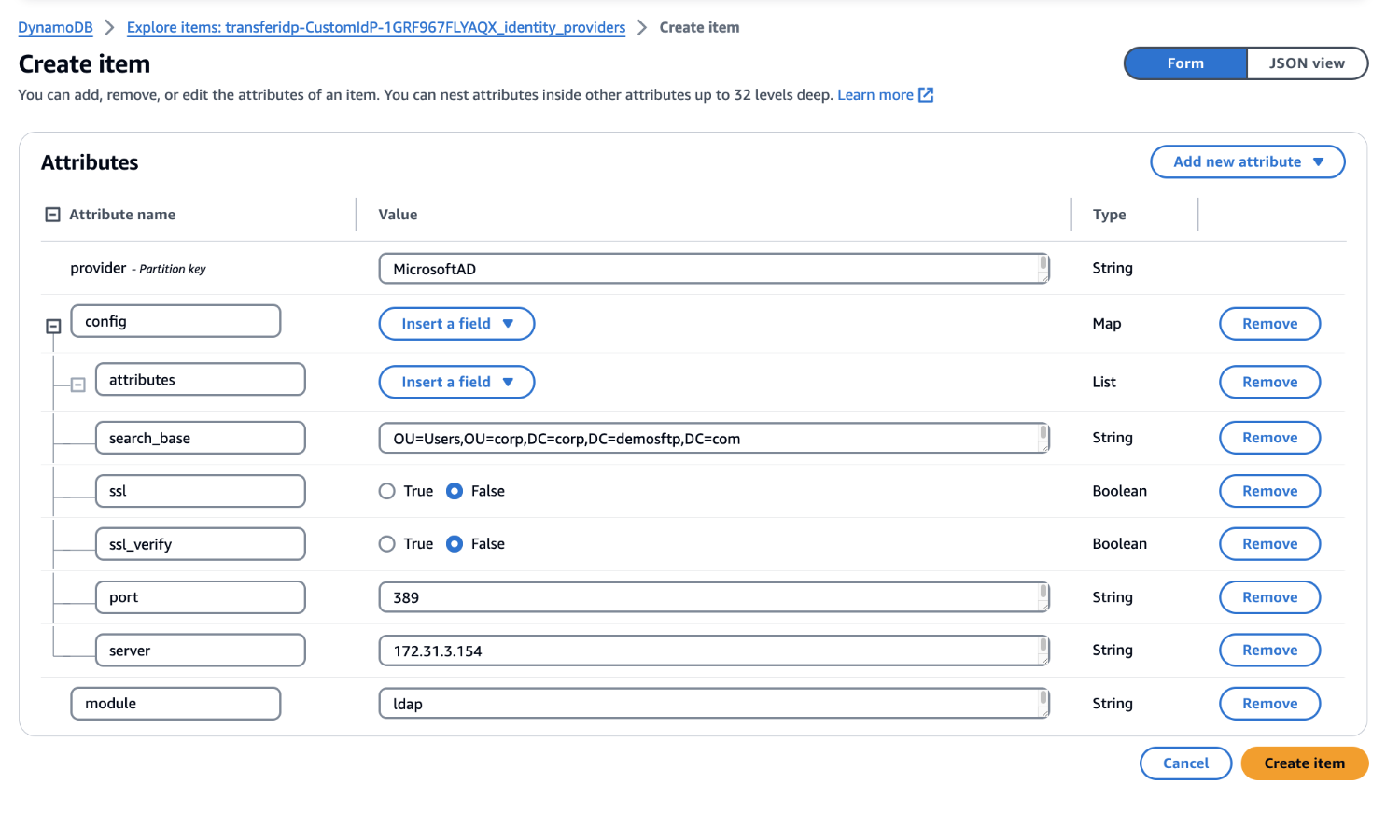Remove the search_base attribute

click(1269, 437)
